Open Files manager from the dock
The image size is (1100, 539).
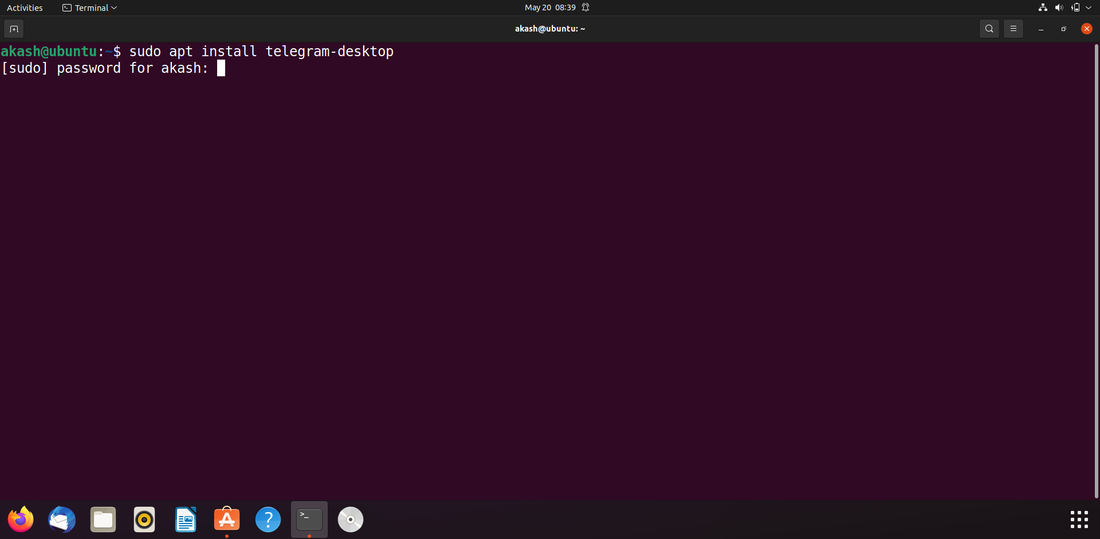coord(103,519)
